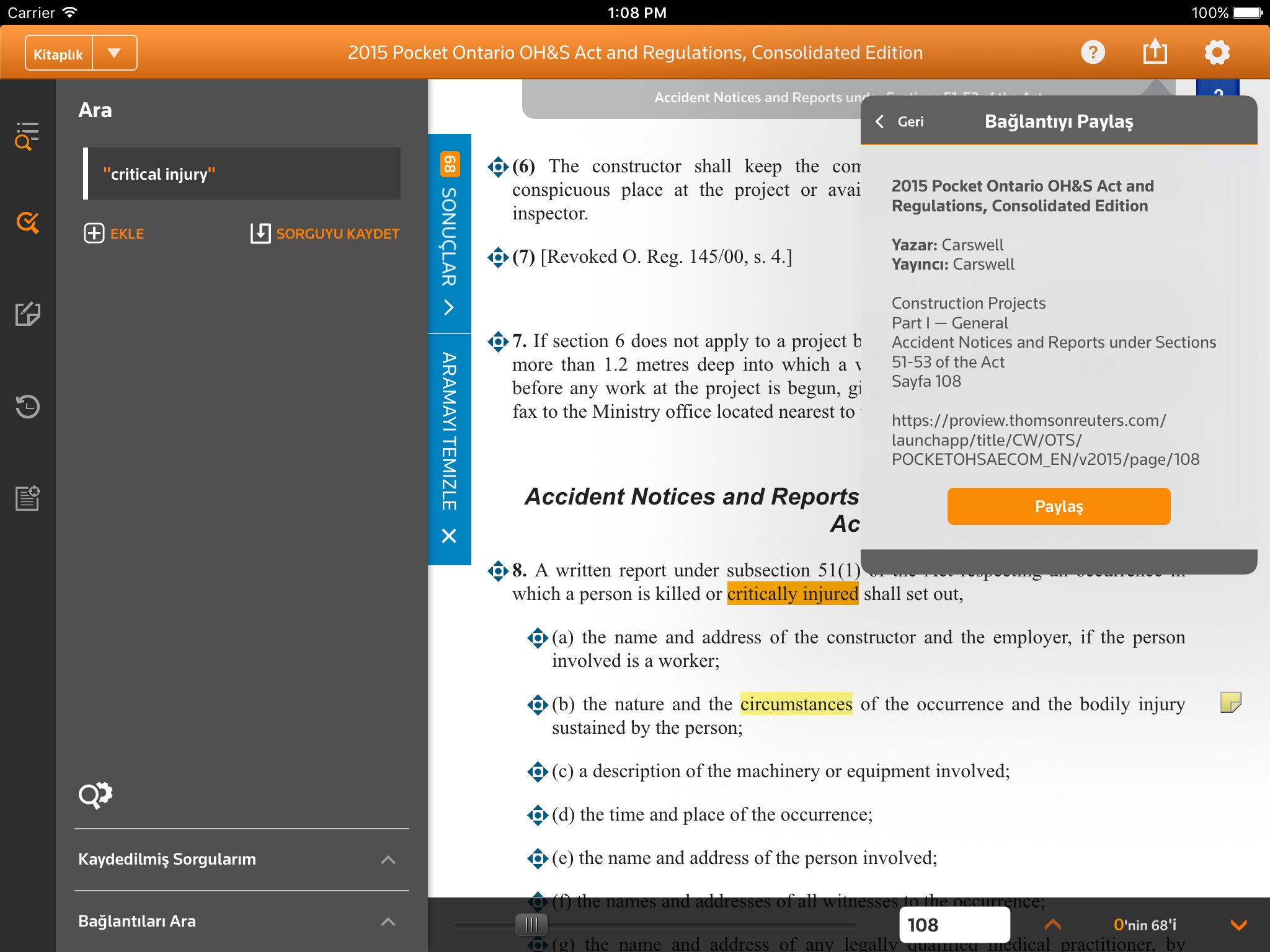This screenshot has width=1270, height=952.
Task: Select the search sidebar icon
Action: pyautogui.click(x=27, y=223)
